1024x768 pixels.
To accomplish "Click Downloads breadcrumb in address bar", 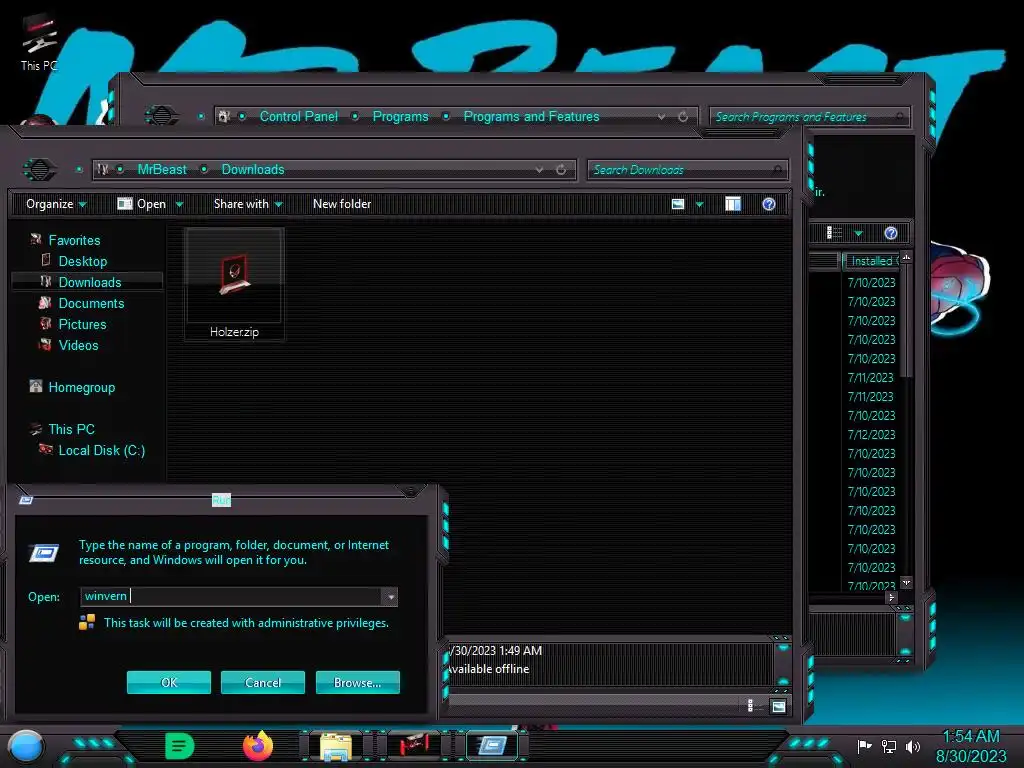I will 253,169.
